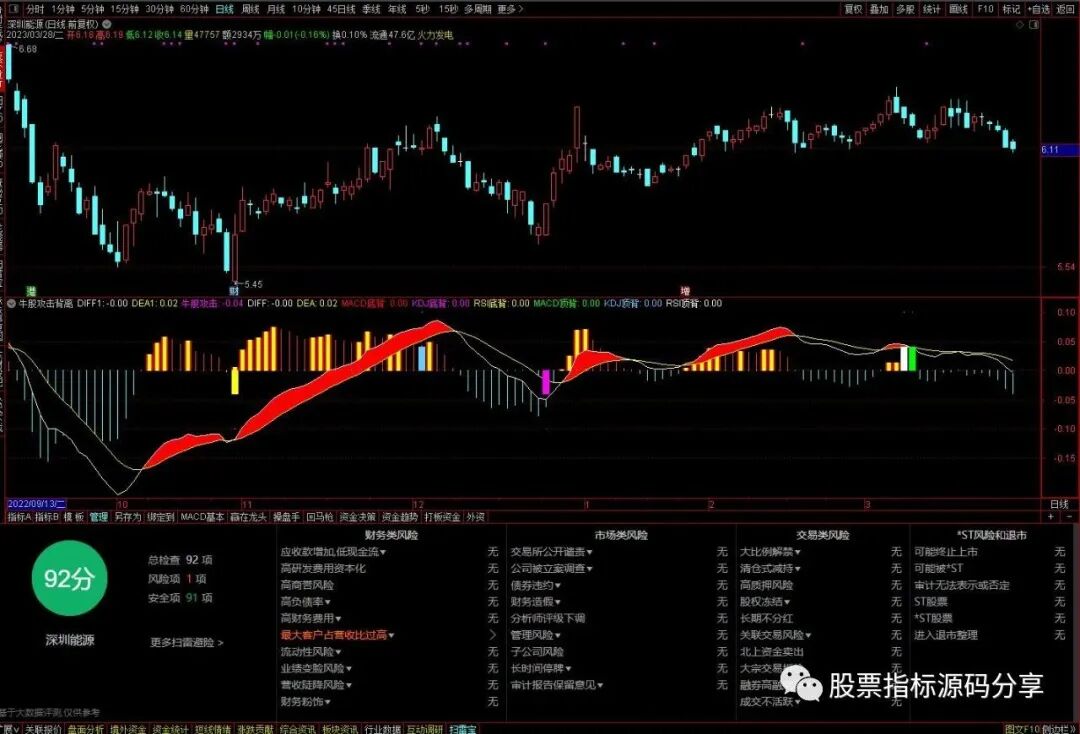Open the 更多扫雷避险 link

[x=187, y=642]
